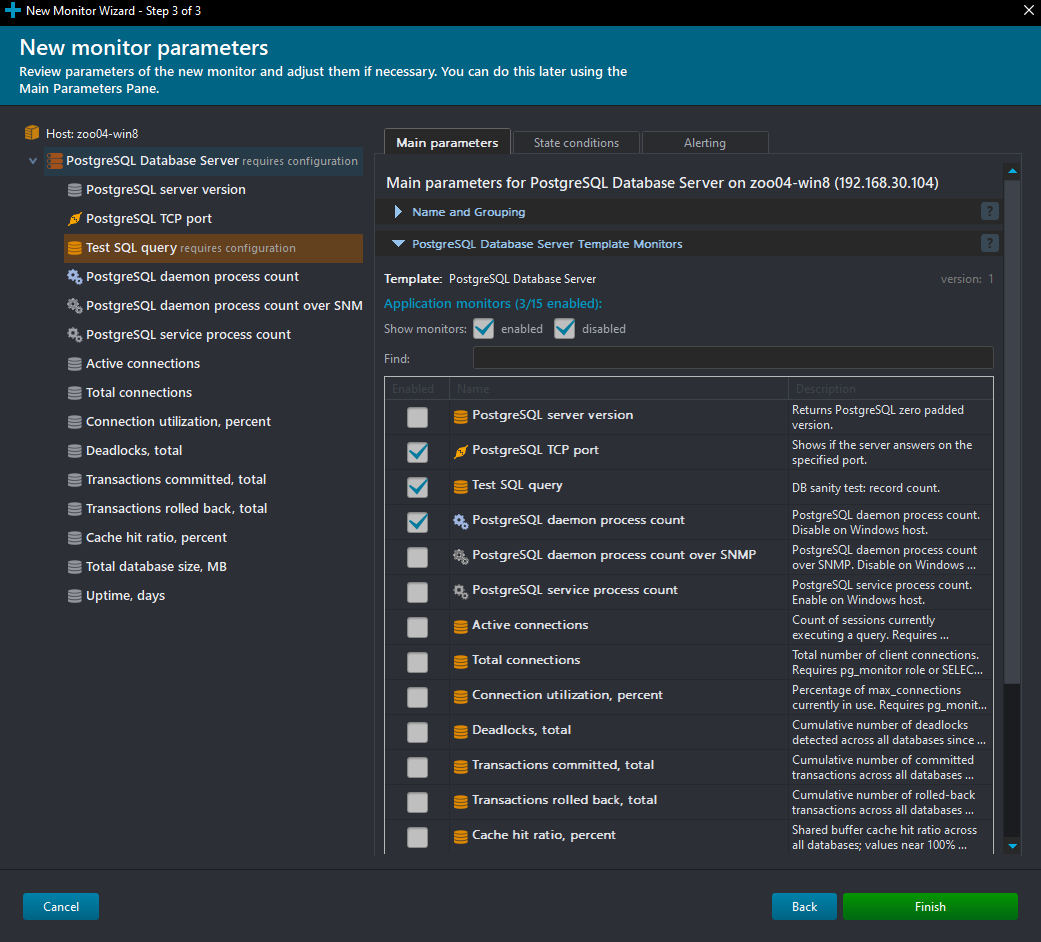Click the green Finish button
This screenshot has width=1041, height=942.
tap(930, 906)
